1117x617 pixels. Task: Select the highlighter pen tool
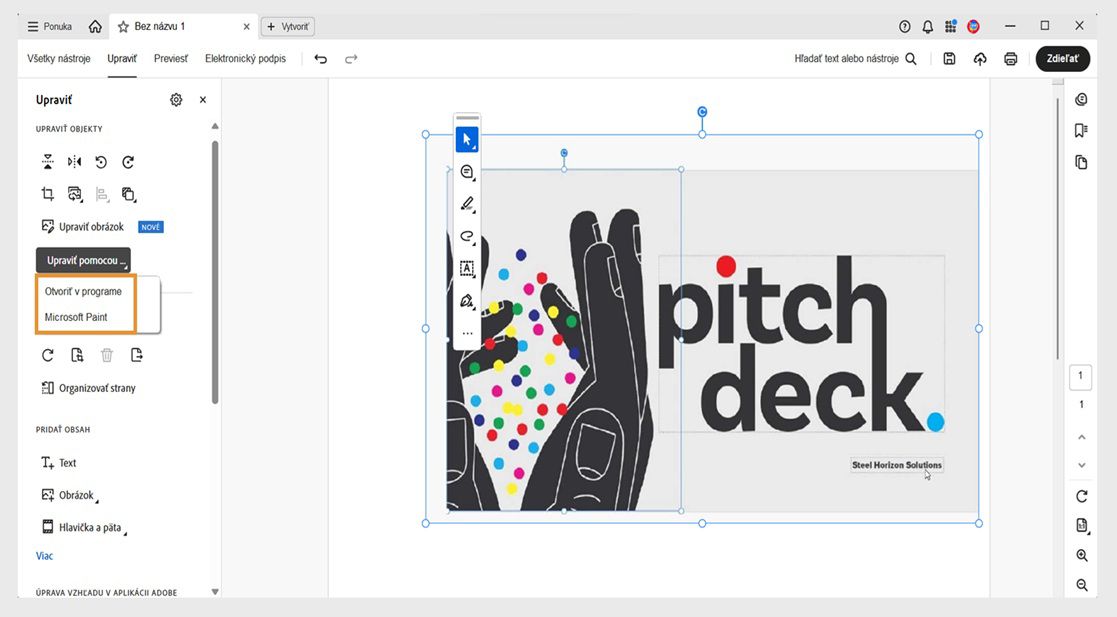click(467, 204)
